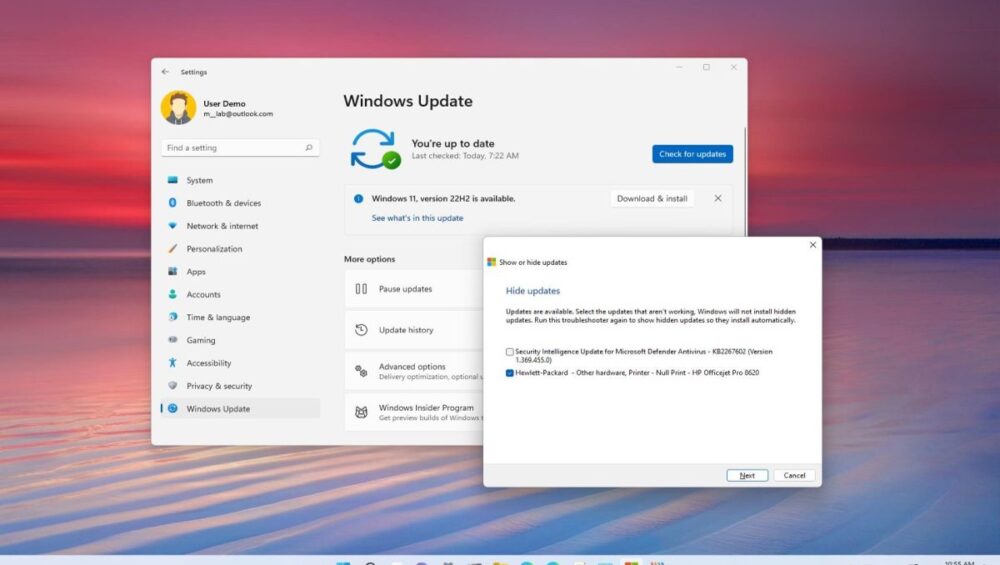Cancel the Show or hide updates dialog
The width and height of the screenshot is (1000, 565).
[x=794, y=475]
